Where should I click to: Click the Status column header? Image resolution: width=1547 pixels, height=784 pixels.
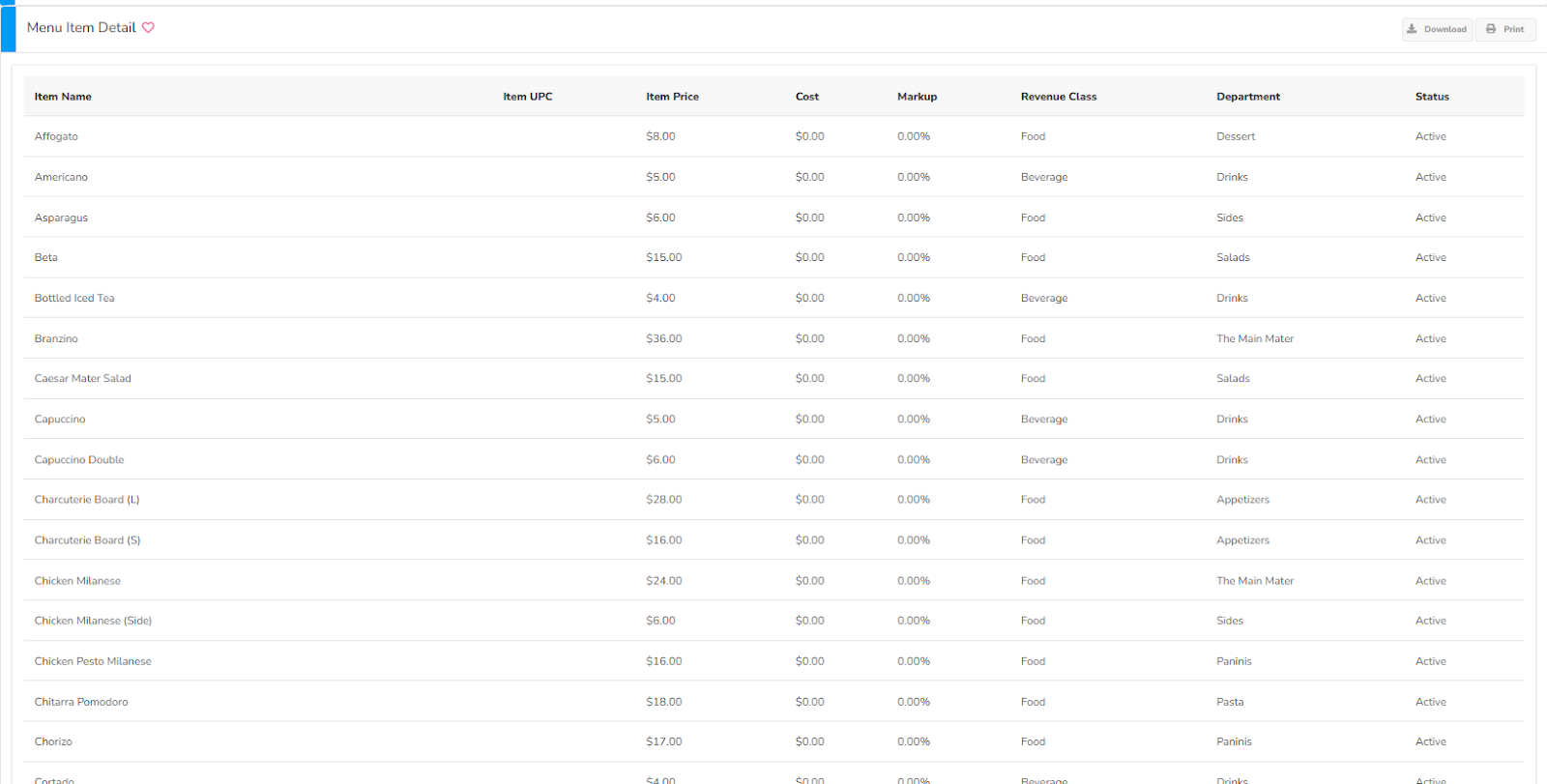(1431, 97)
